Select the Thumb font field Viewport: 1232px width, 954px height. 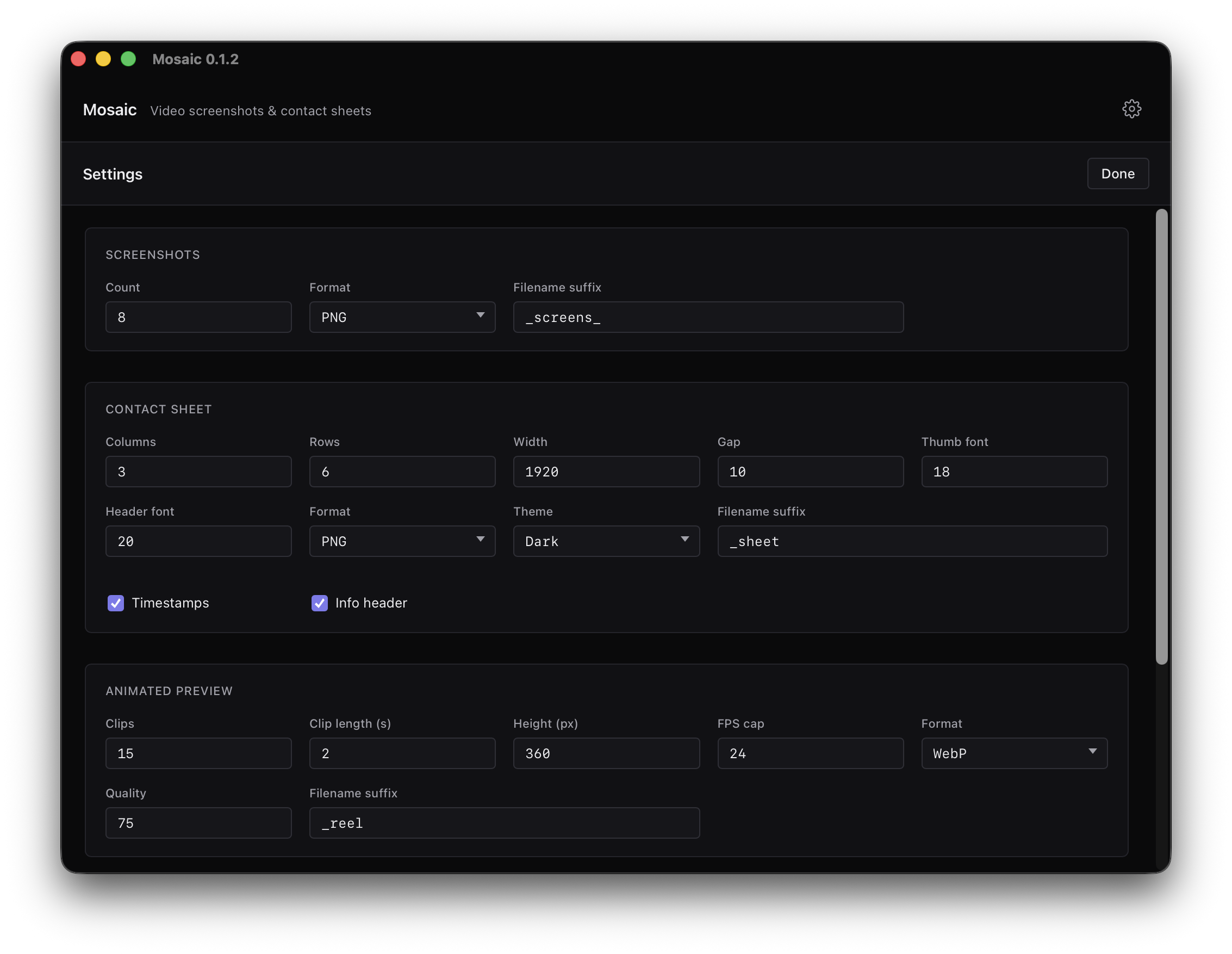tap(1015, 472)
